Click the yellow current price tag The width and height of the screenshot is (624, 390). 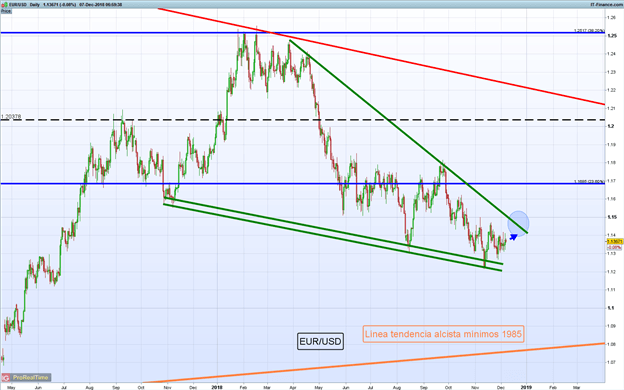(615, 242)
